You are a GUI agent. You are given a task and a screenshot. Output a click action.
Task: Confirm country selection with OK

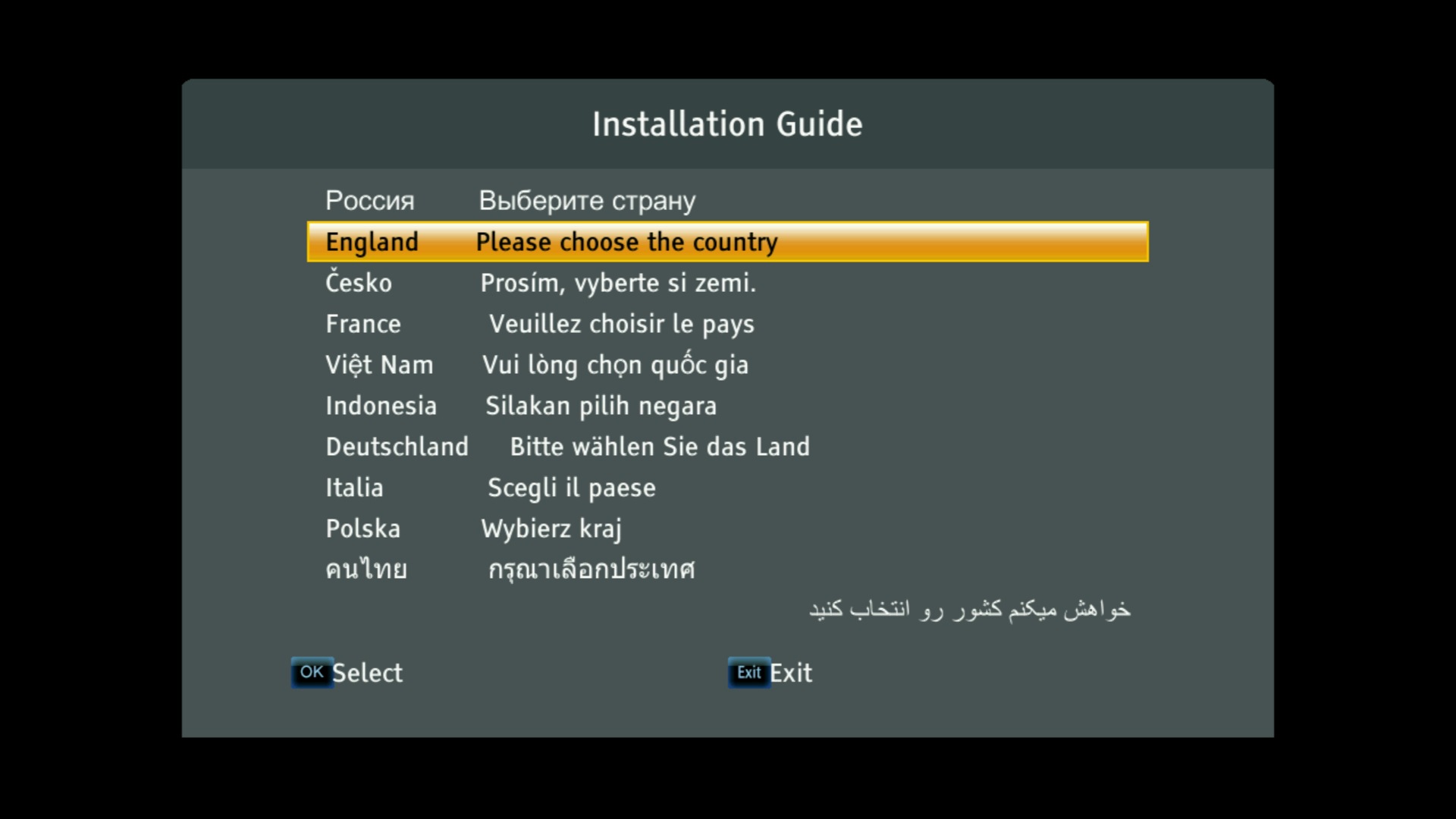coord(311,672)
